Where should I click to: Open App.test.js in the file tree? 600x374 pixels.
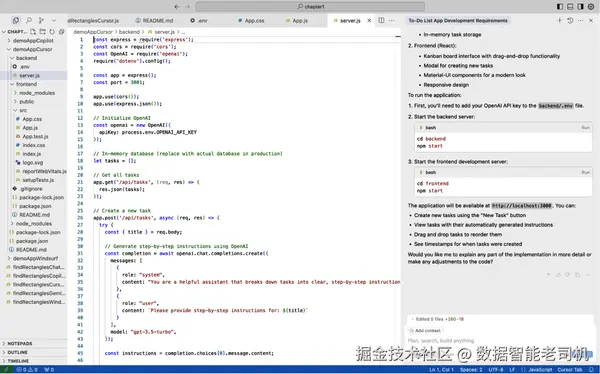(x=35, y=136)
